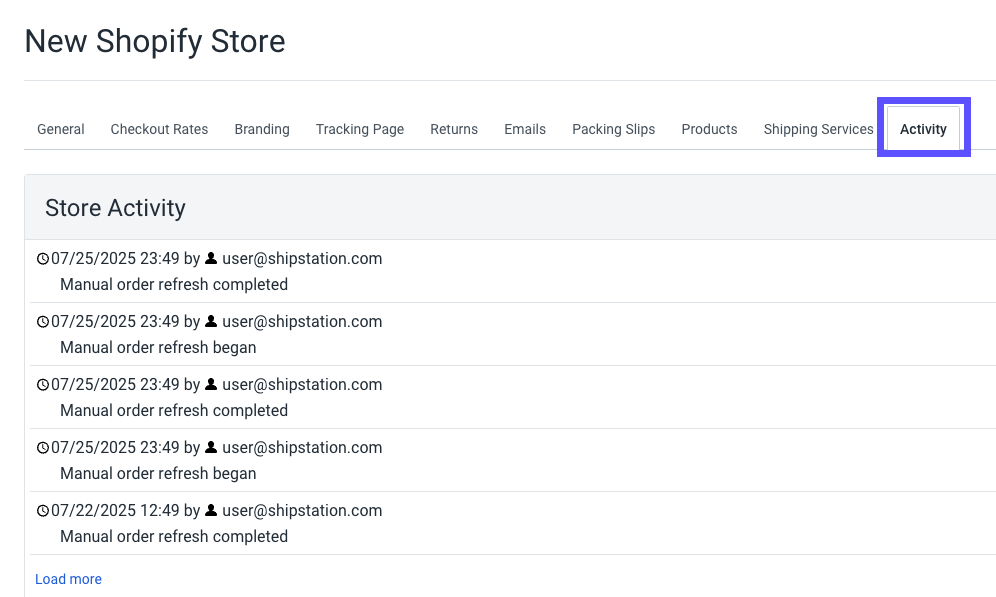
Task: Open the Shipping Services tab
Action: 818,129
